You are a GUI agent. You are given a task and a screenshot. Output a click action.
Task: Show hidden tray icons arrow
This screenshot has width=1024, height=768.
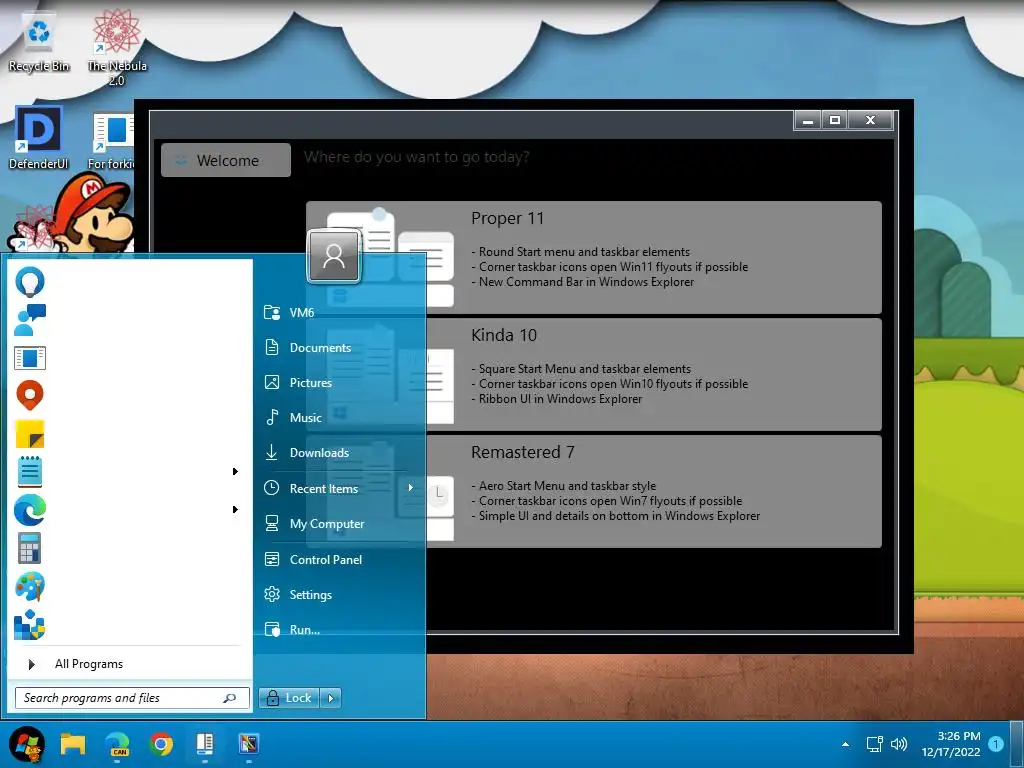point(846,744)
